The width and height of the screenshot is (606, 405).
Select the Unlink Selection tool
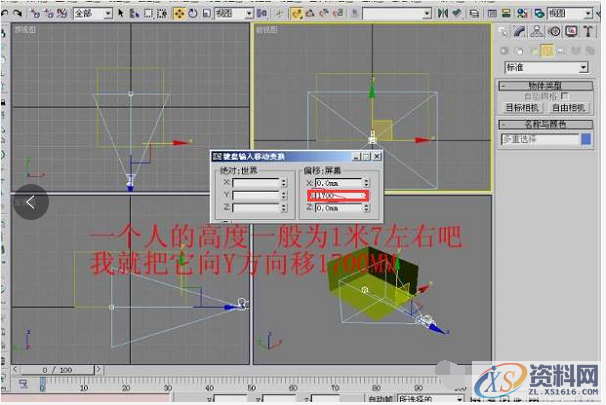49,14
